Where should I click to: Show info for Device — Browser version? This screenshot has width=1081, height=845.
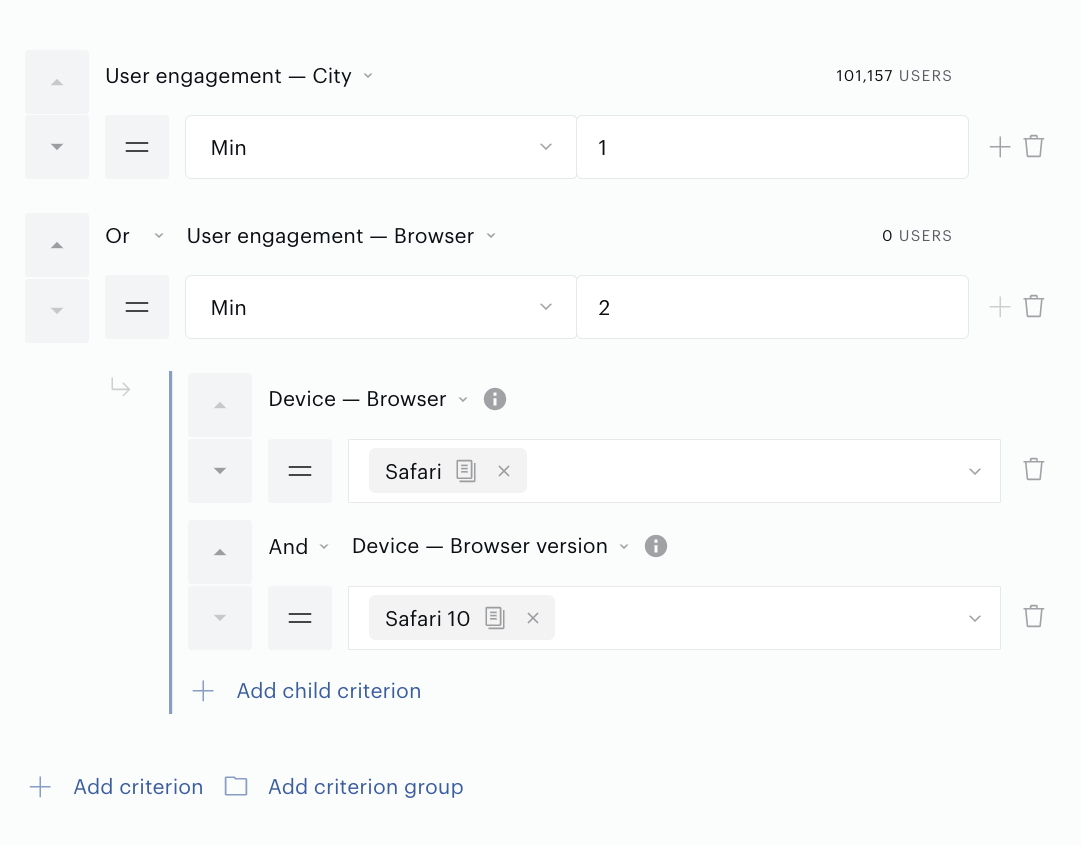pos(656,546)
